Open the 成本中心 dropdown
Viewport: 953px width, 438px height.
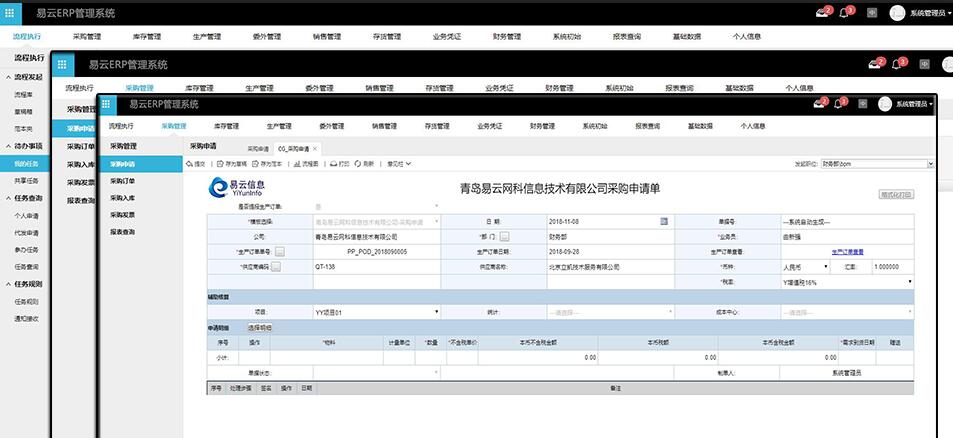point(847,312)
